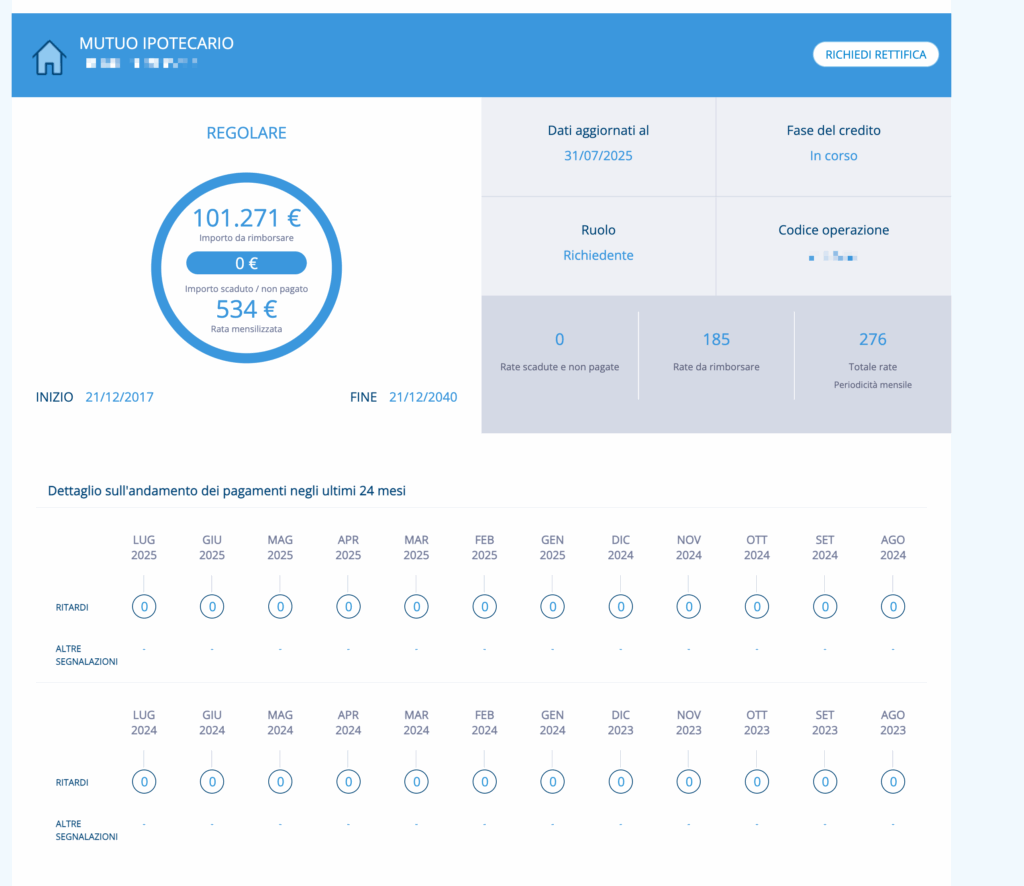Click the 101.271 € amount to repay
This screenshot has width=1024, height=886.
[246, 218]
